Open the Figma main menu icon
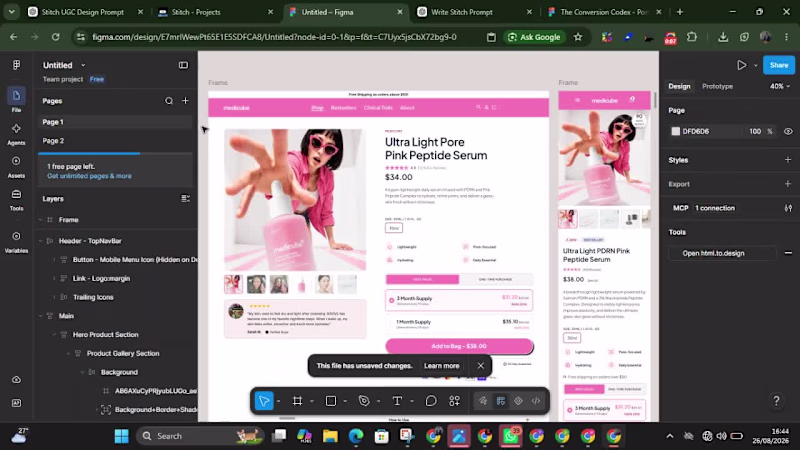This screenshot has height=450, width=800. pos(16,65)
